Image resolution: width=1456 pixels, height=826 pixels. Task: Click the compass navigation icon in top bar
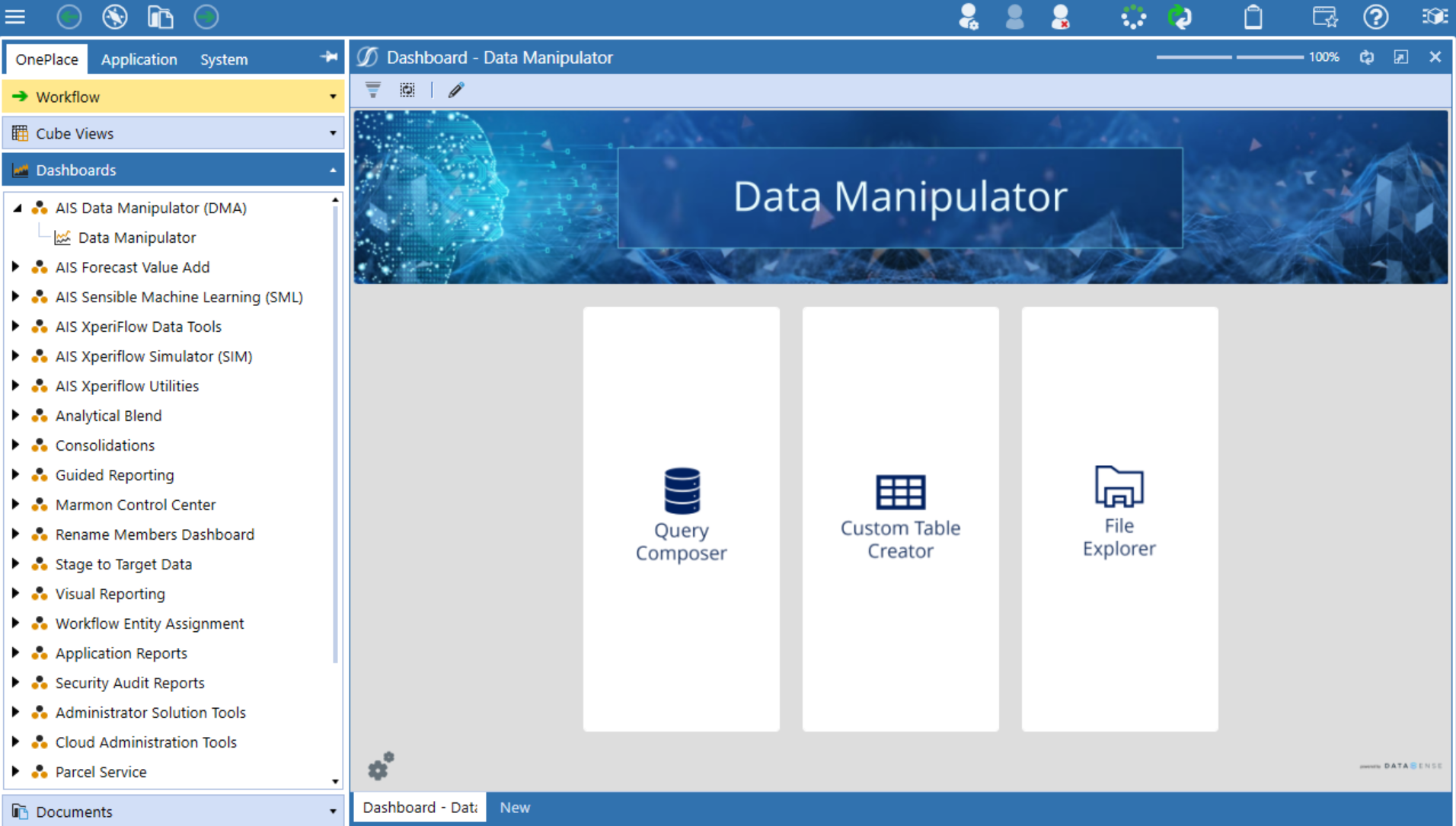point(115,17)
